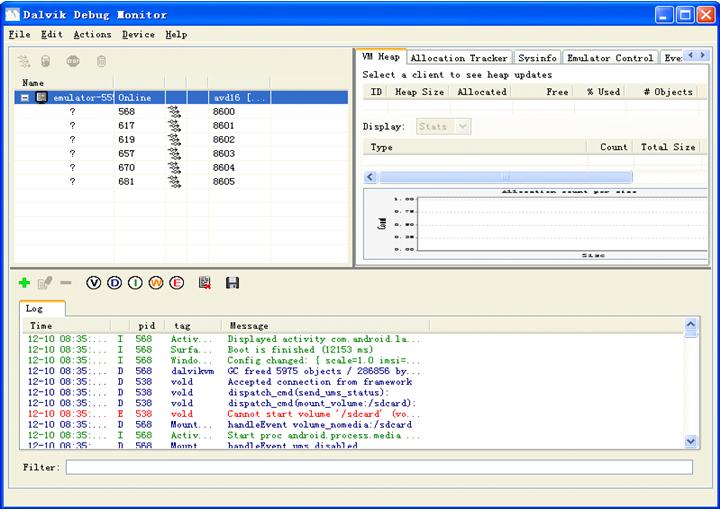Click the remove log filter minus icon
This screenshot has height=520, width=720.
click(66, 283)
